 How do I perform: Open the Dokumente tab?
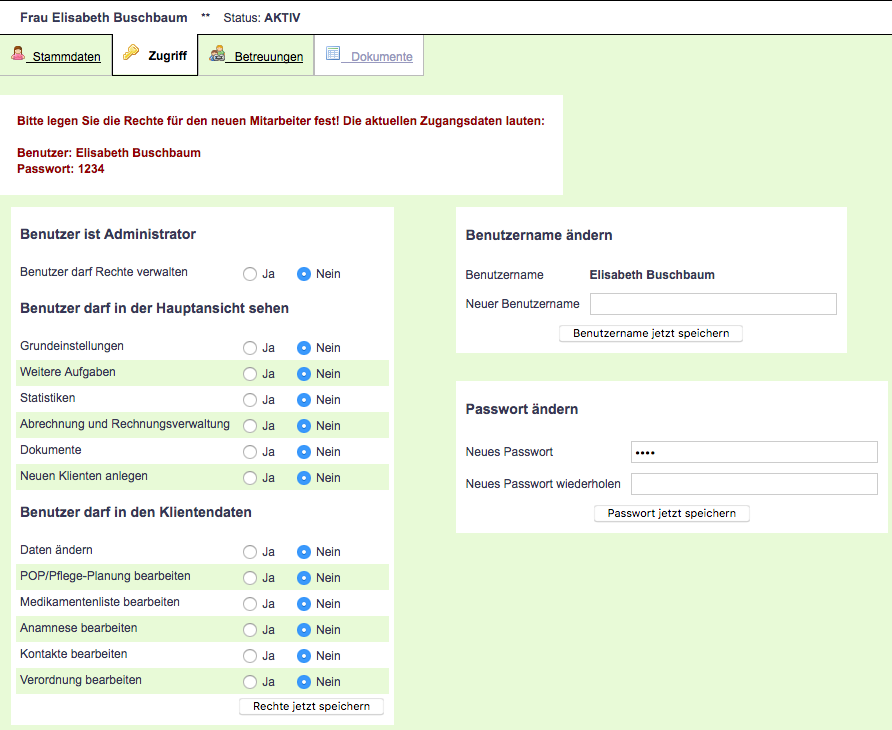coord(381,57)
